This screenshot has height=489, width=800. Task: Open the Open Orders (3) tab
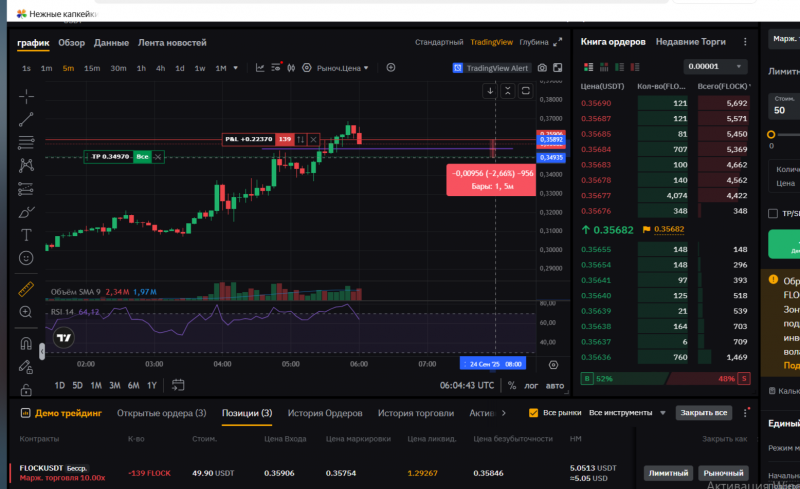click(161, 413)
